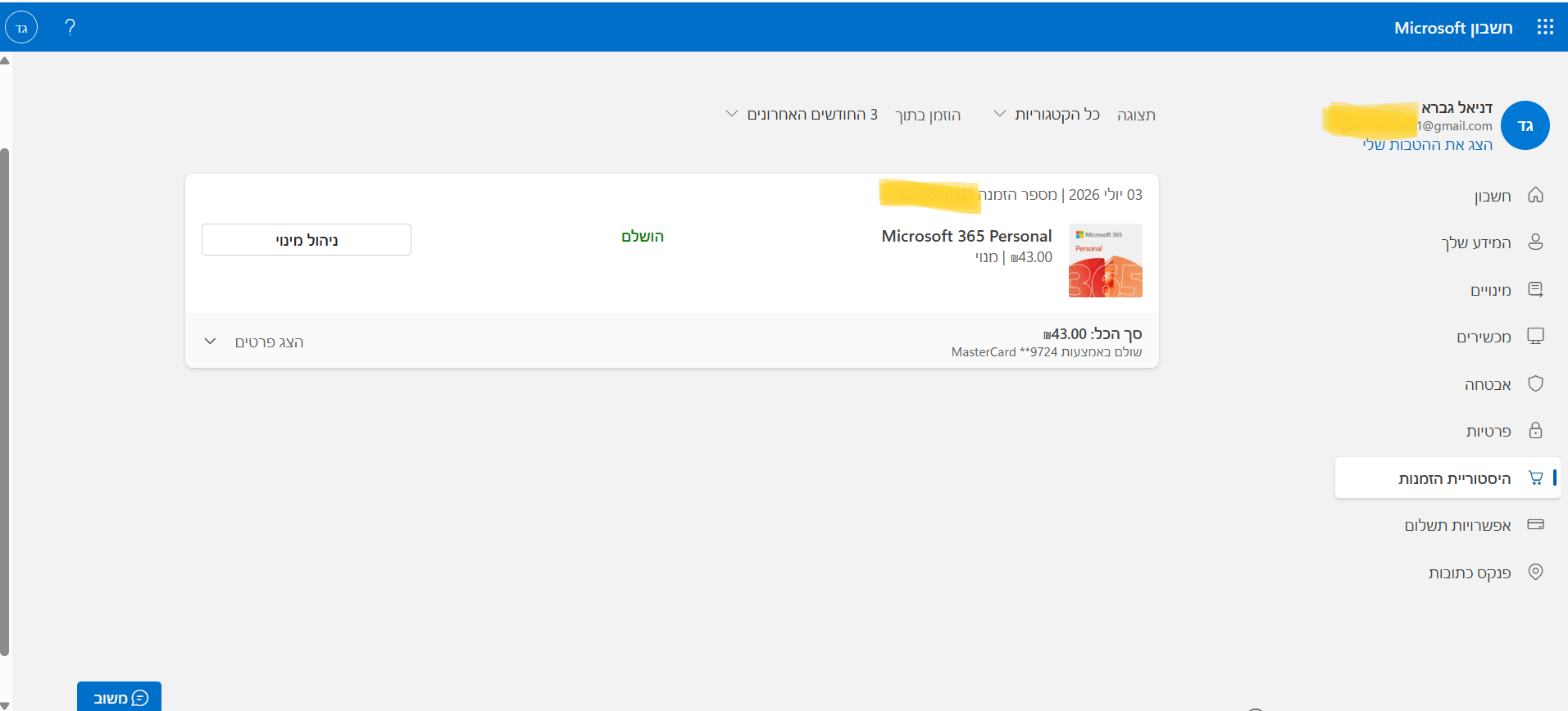Click the Microsoft 365 Personal product thumbnail
The height and width of the screenshot is (711, 1568).
[x=1105, y=260]
